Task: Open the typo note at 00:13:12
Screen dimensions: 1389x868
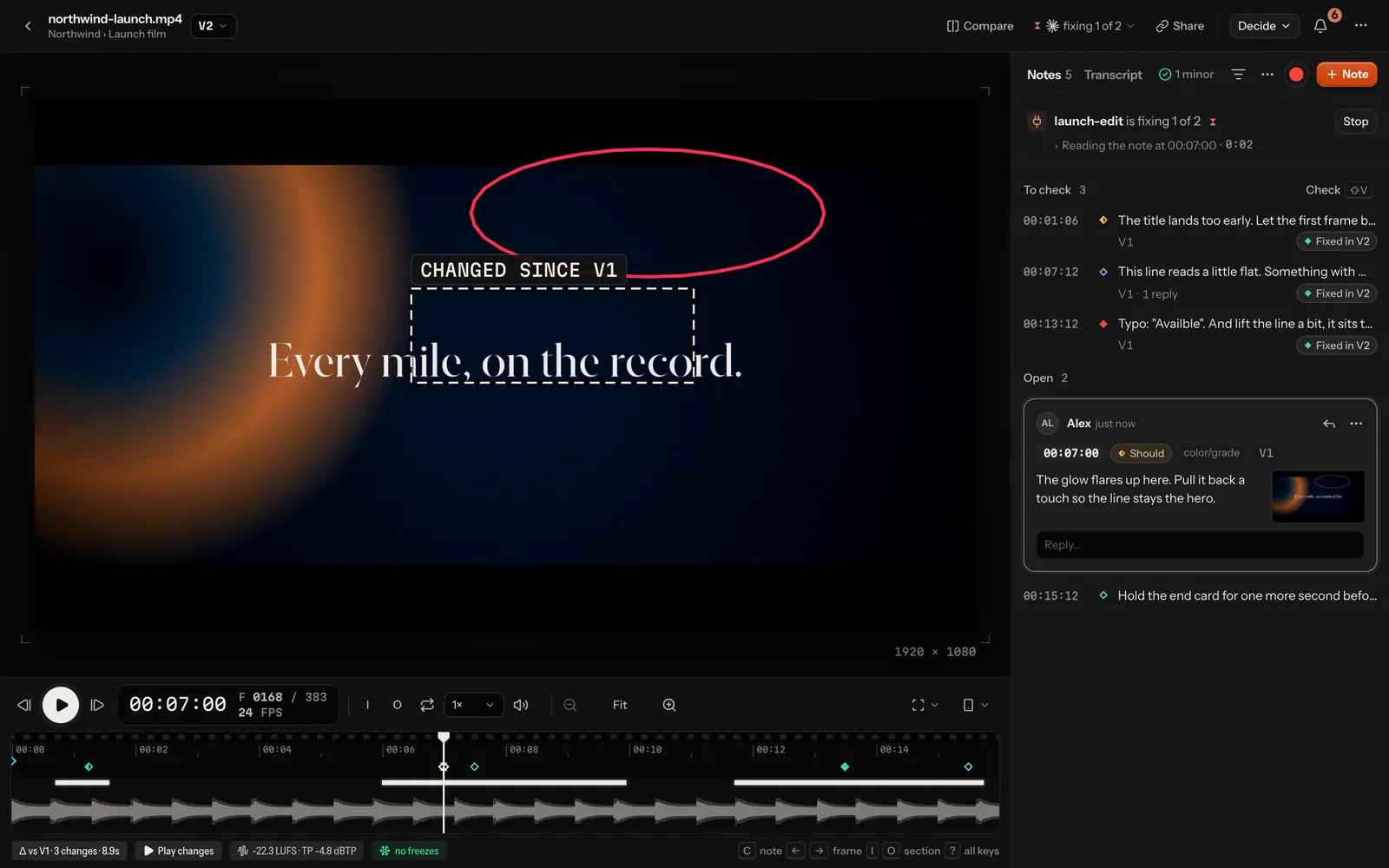Action: 1200,334
